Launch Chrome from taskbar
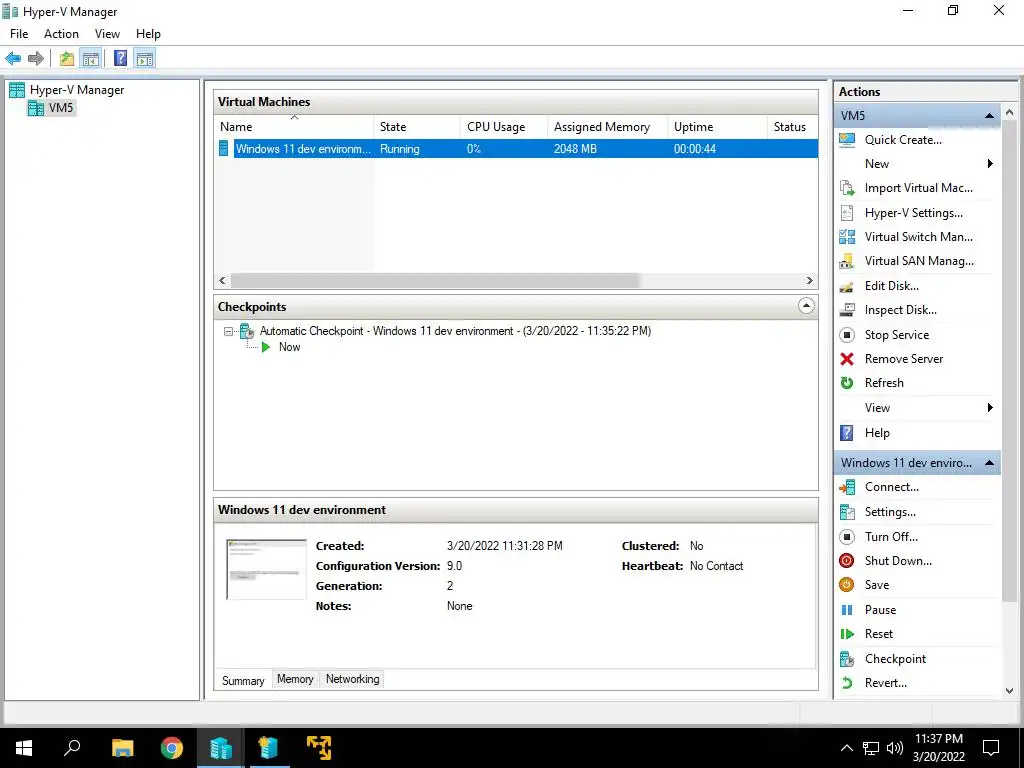1024x768 pixels. coord(172,748)
